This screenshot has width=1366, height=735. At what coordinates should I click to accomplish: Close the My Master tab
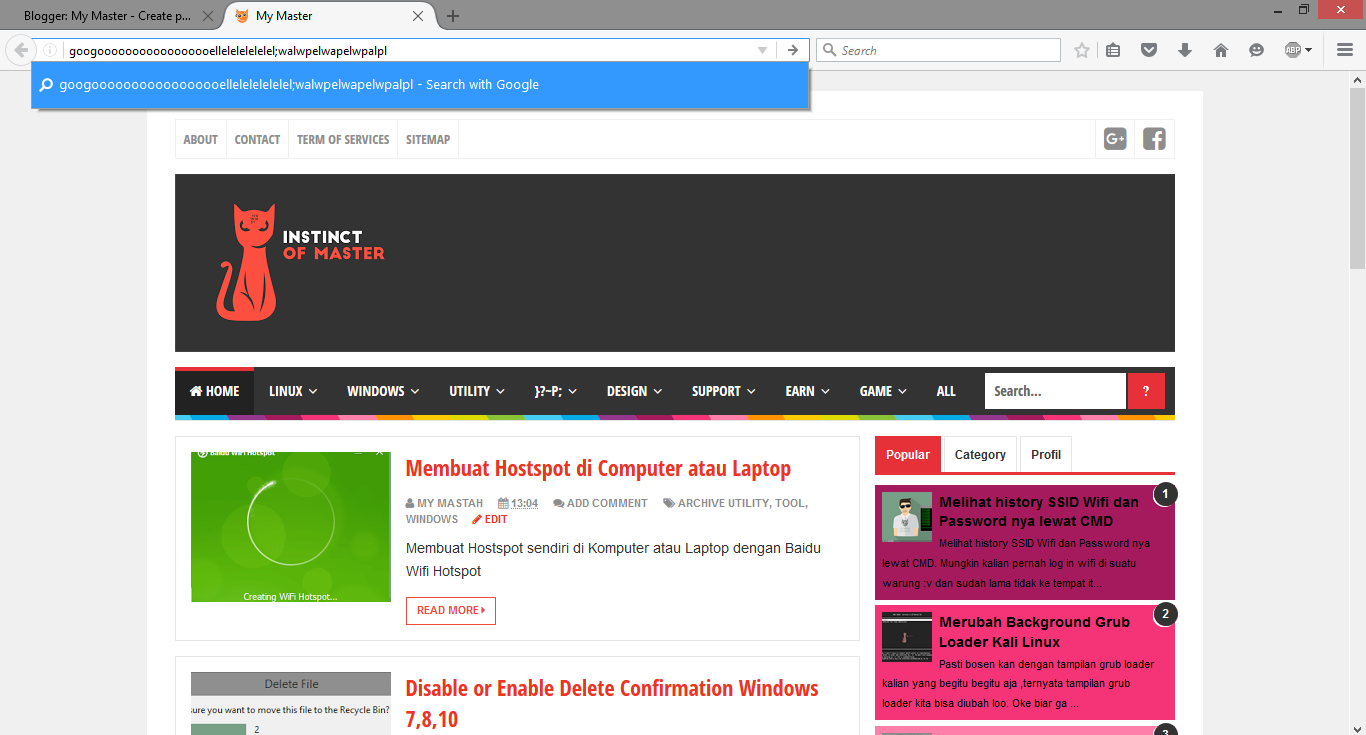(418, 16)
